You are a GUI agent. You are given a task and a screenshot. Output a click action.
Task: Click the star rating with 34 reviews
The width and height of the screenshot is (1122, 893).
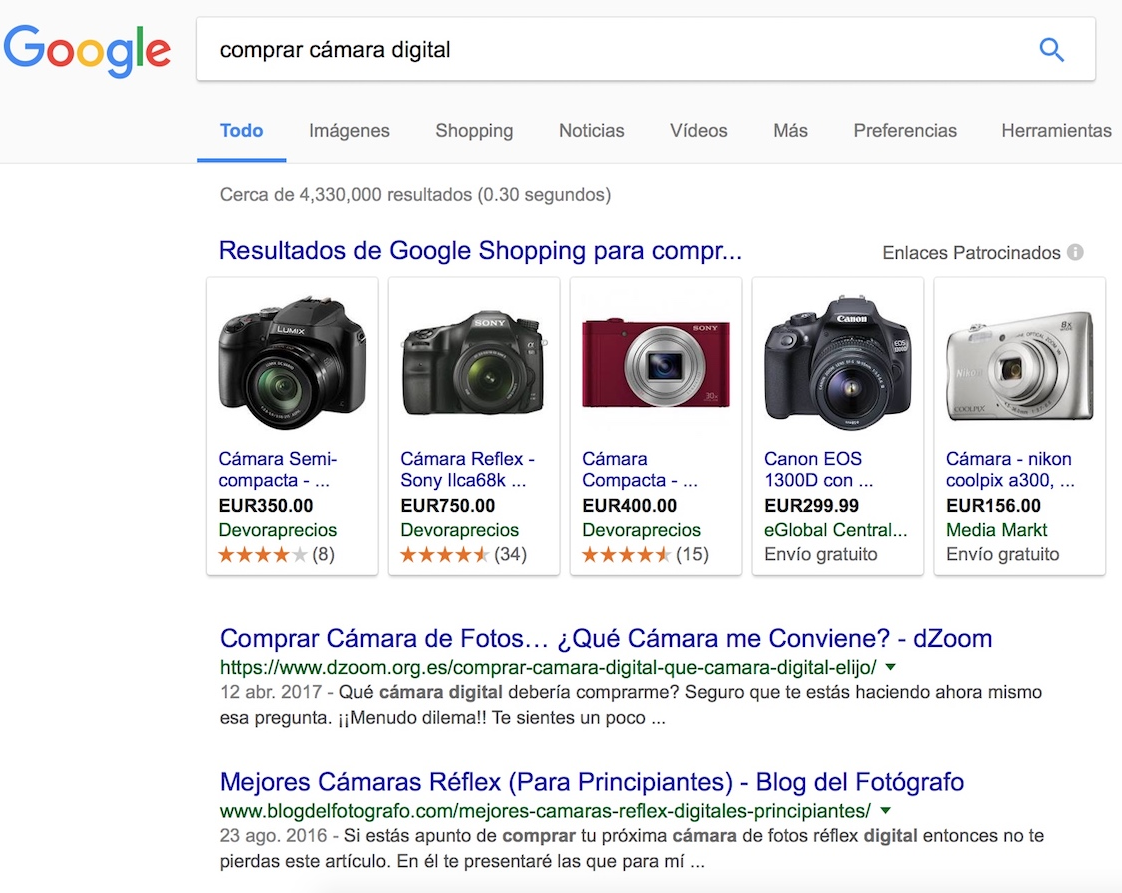(x=463, y=555)
